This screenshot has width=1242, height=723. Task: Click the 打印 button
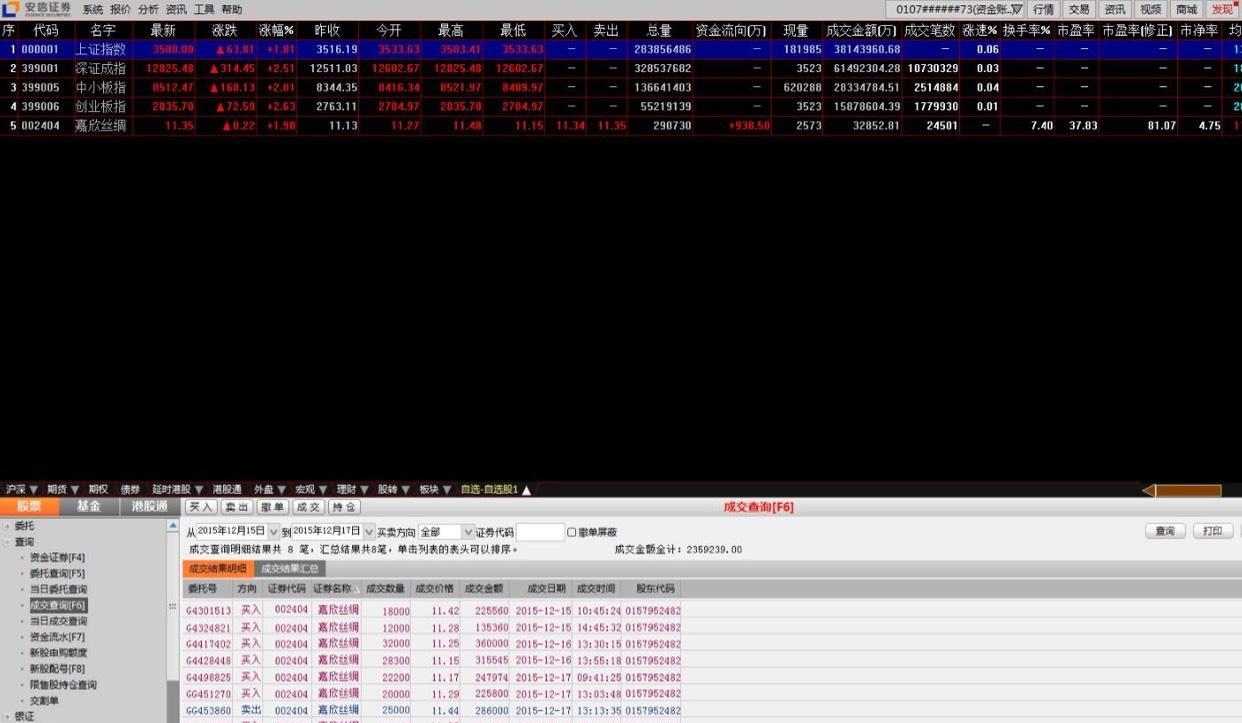(x=1213, y=531)
